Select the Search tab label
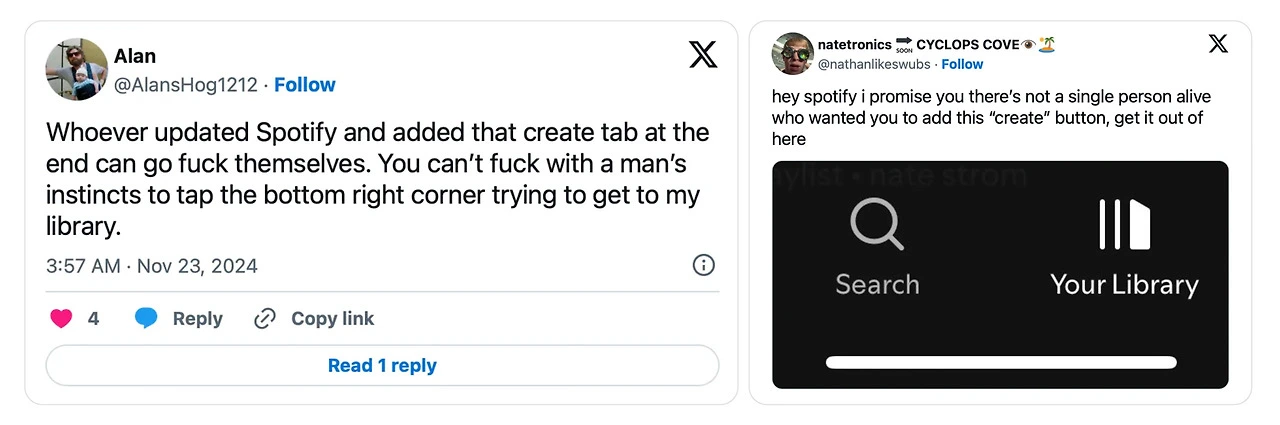The image size is (1280, 425). (x=877, y=285)
